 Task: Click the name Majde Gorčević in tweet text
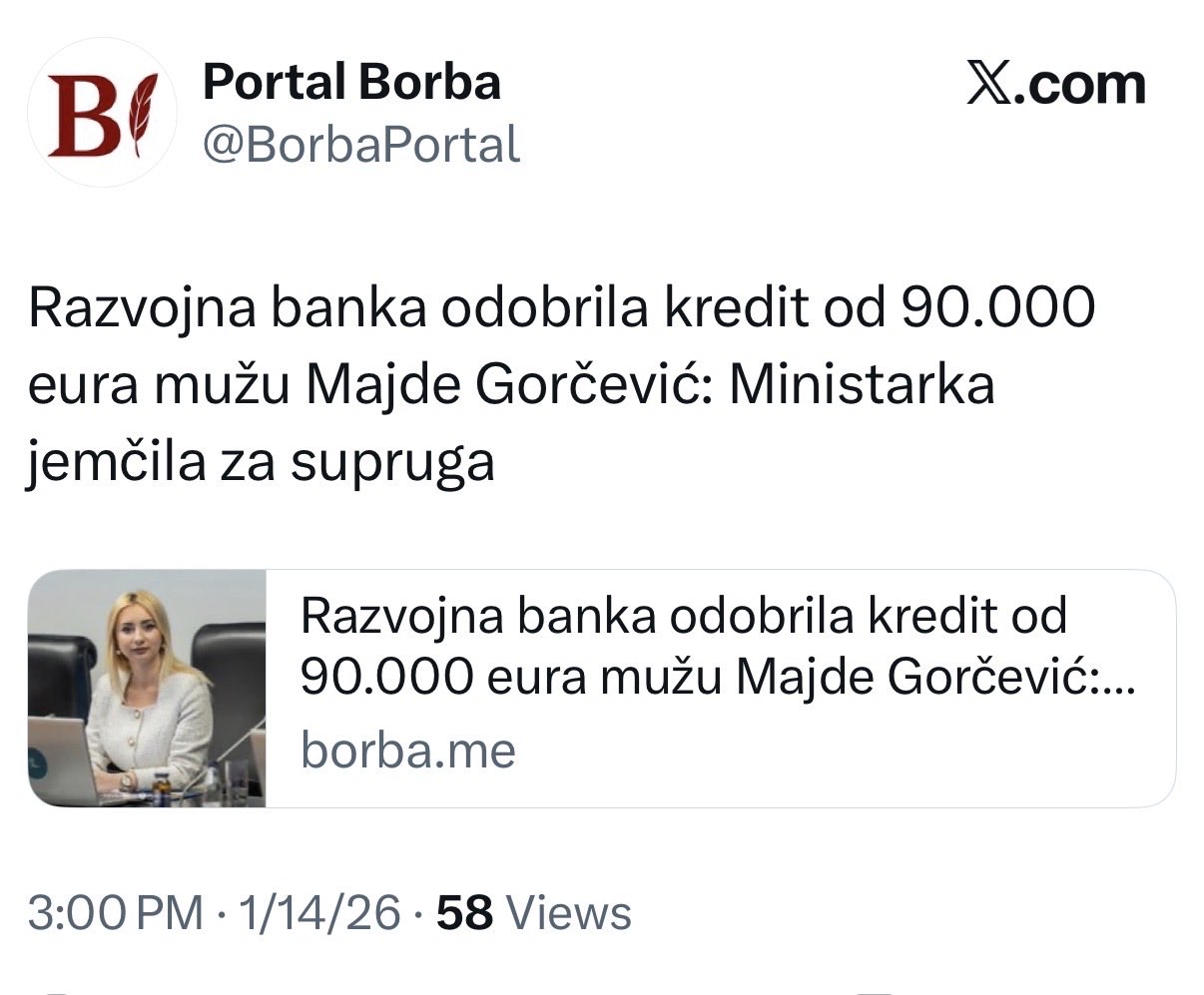pos(507,386)
